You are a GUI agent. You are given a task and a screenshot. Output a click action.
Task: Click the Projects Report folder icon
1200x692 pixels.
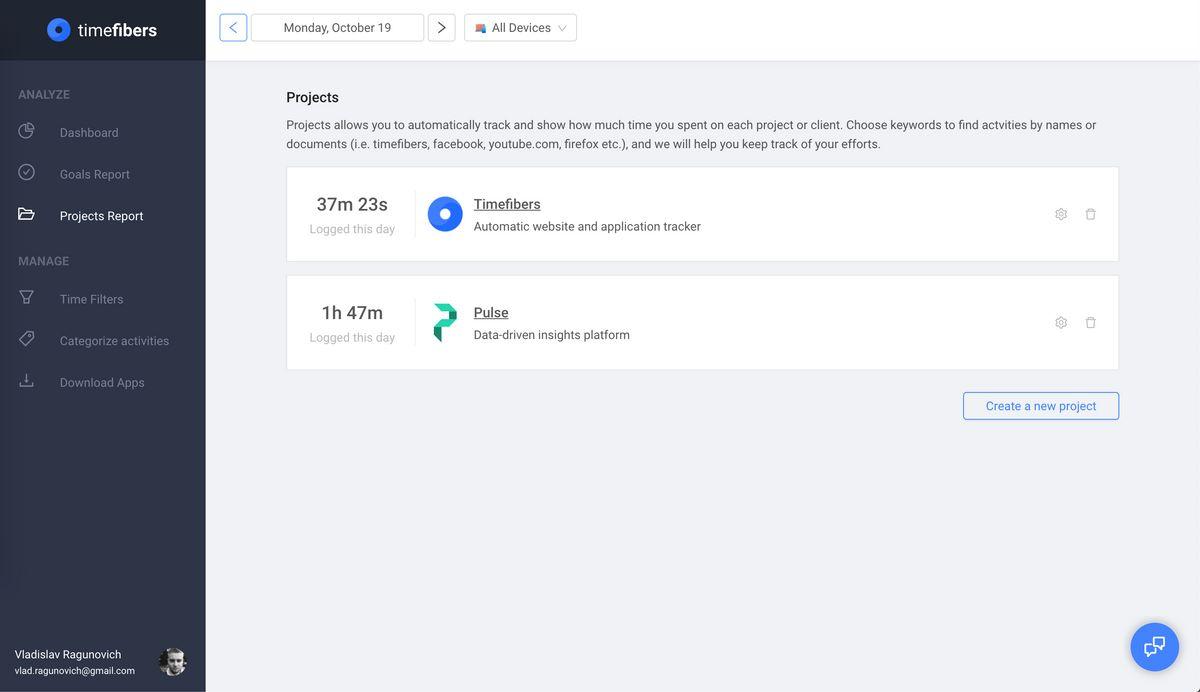(x=26, y=214)
